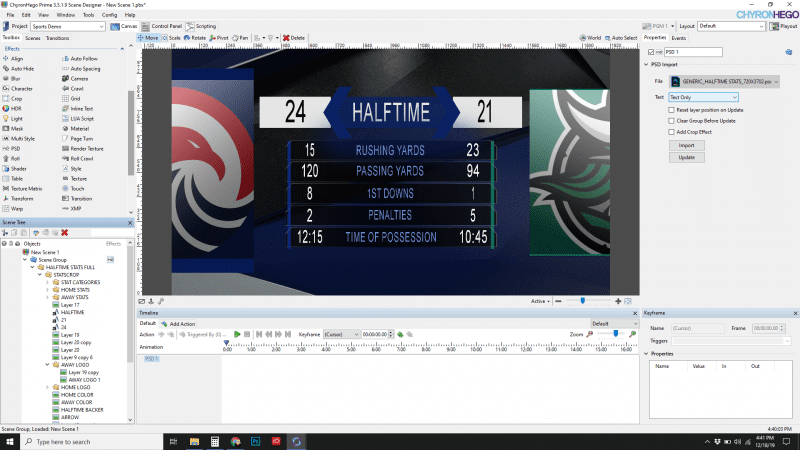Image resolution: width=800 pixels, height=450 pixels.
Task: Click the Update button
Action: coord(685,157)
